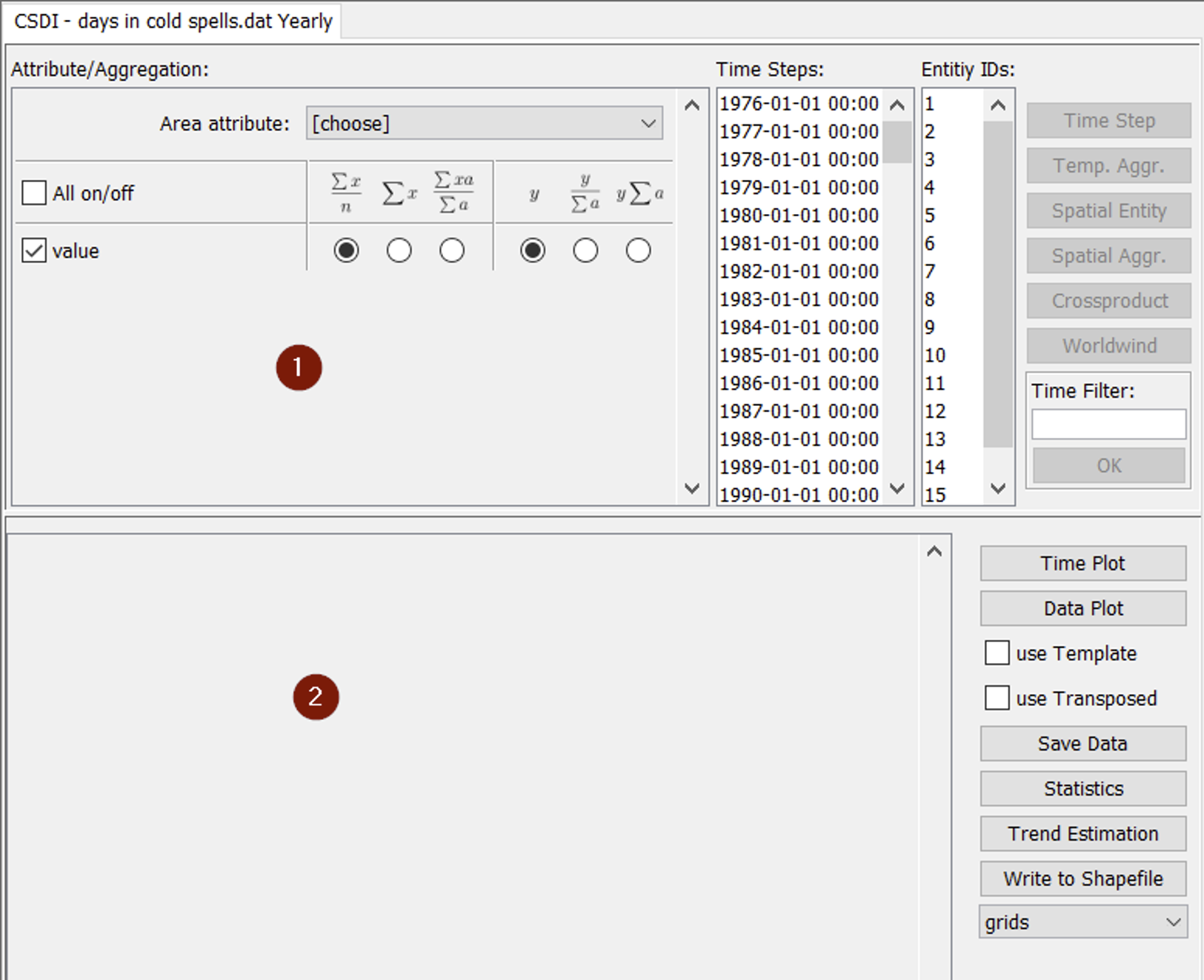Viewport: 1204px width, 980px height.
Task: Select time step 1980-01-01 00:00
Action: click(799, 216)
